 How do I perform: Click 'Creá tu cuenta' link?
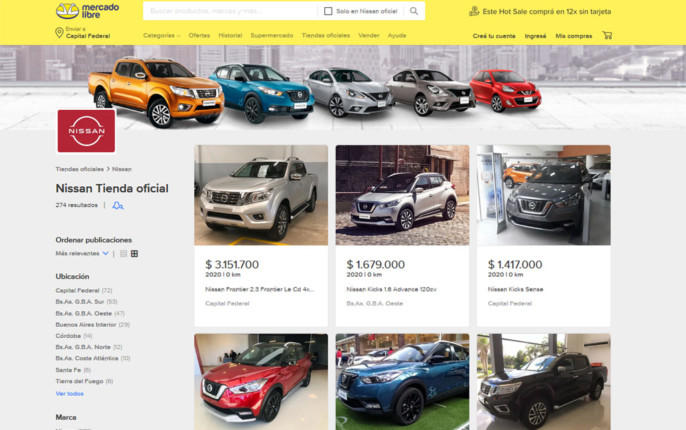tap(494, 35)
